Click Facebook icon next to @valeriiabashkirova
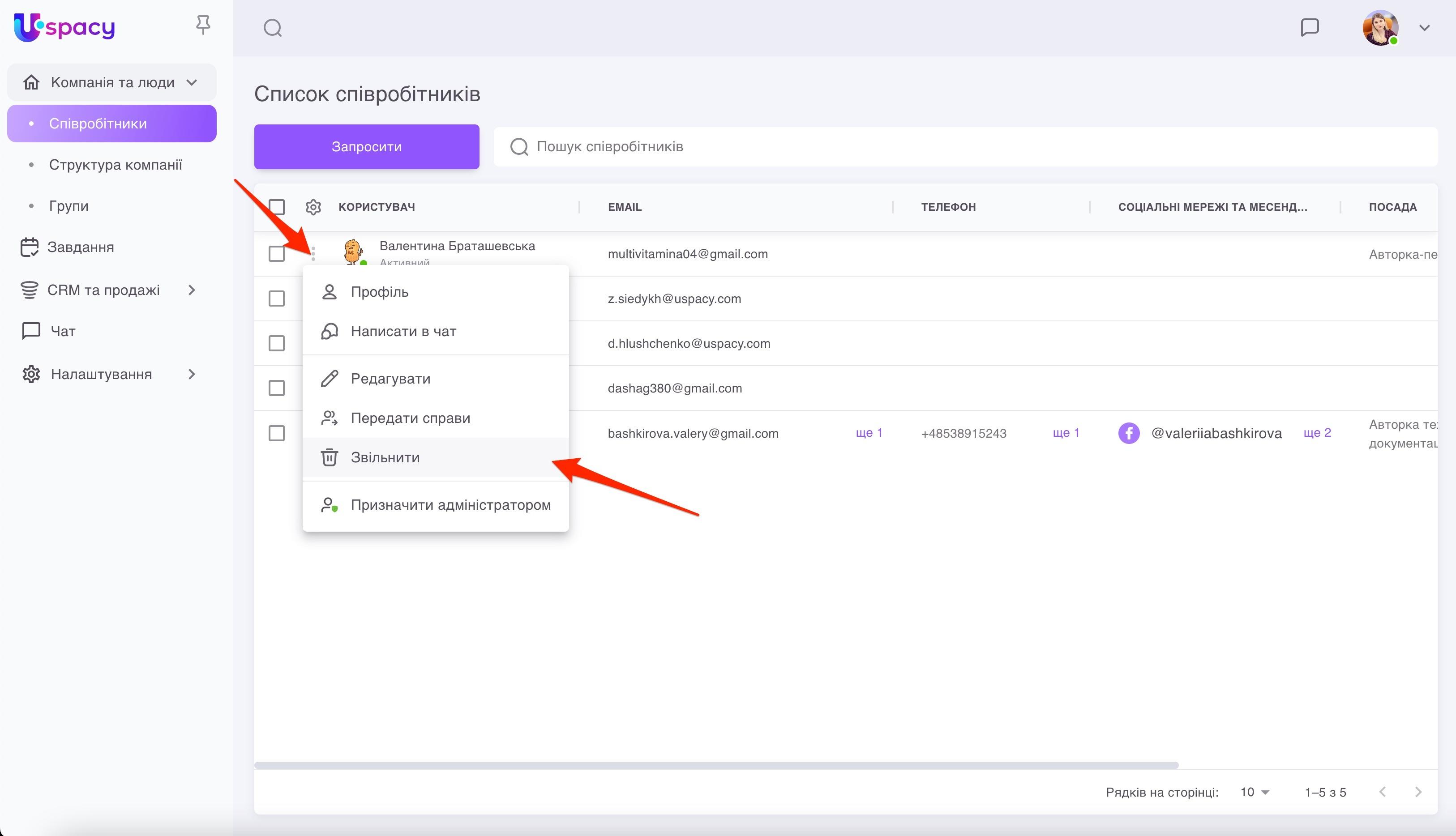 pos(1129,433)
